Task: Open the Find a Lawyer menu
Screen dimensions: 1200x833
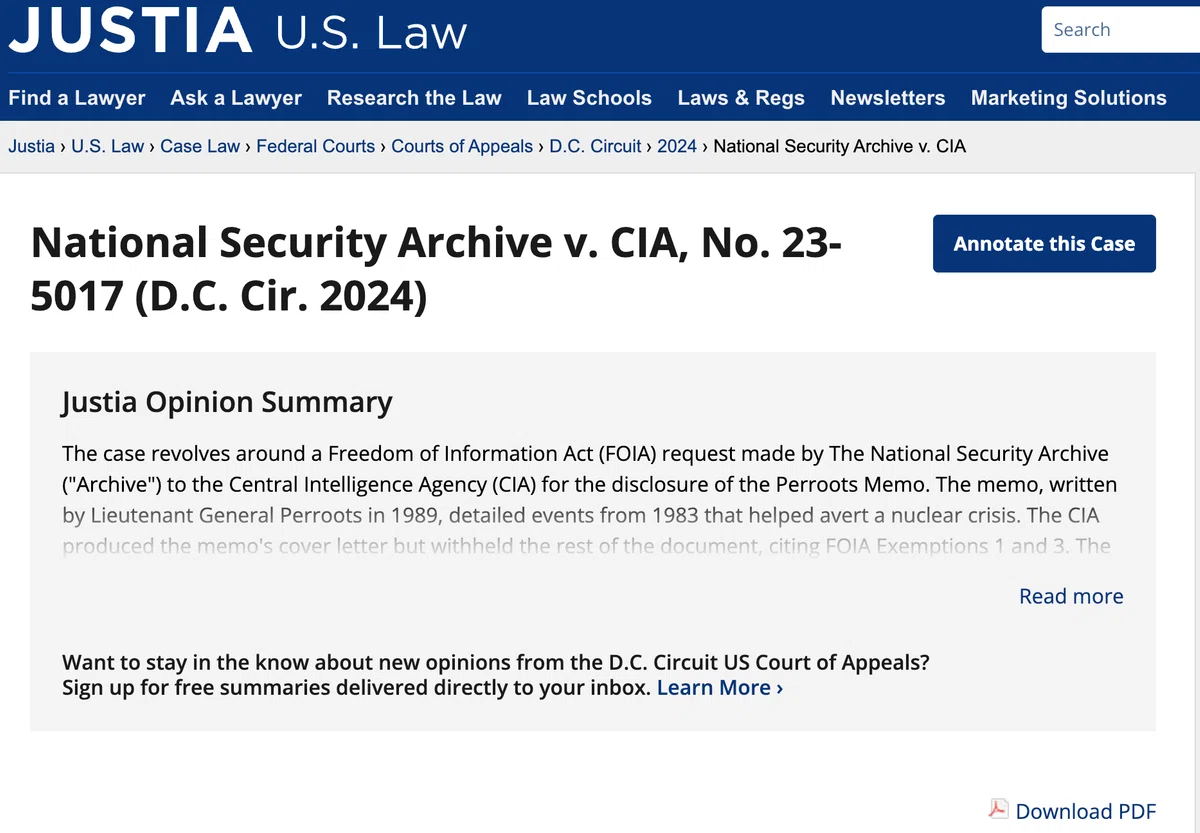Action: click(77, 98)
